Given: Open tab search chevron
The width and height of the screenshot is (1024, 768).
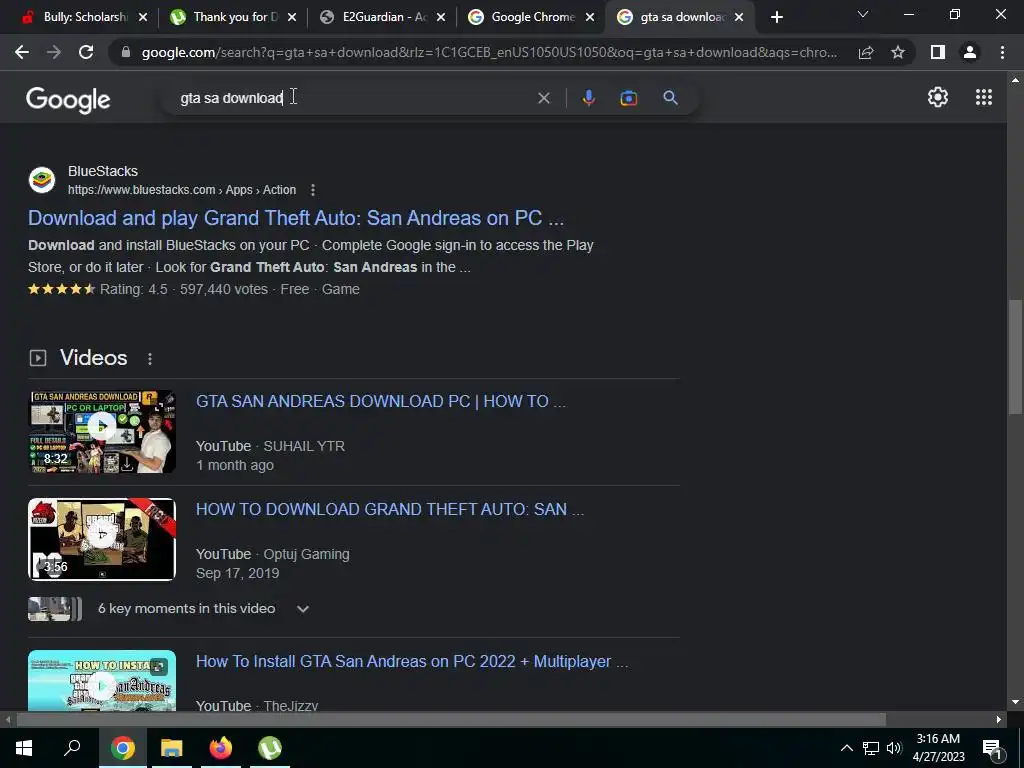Looking at the screenshot, I should 863,14.
